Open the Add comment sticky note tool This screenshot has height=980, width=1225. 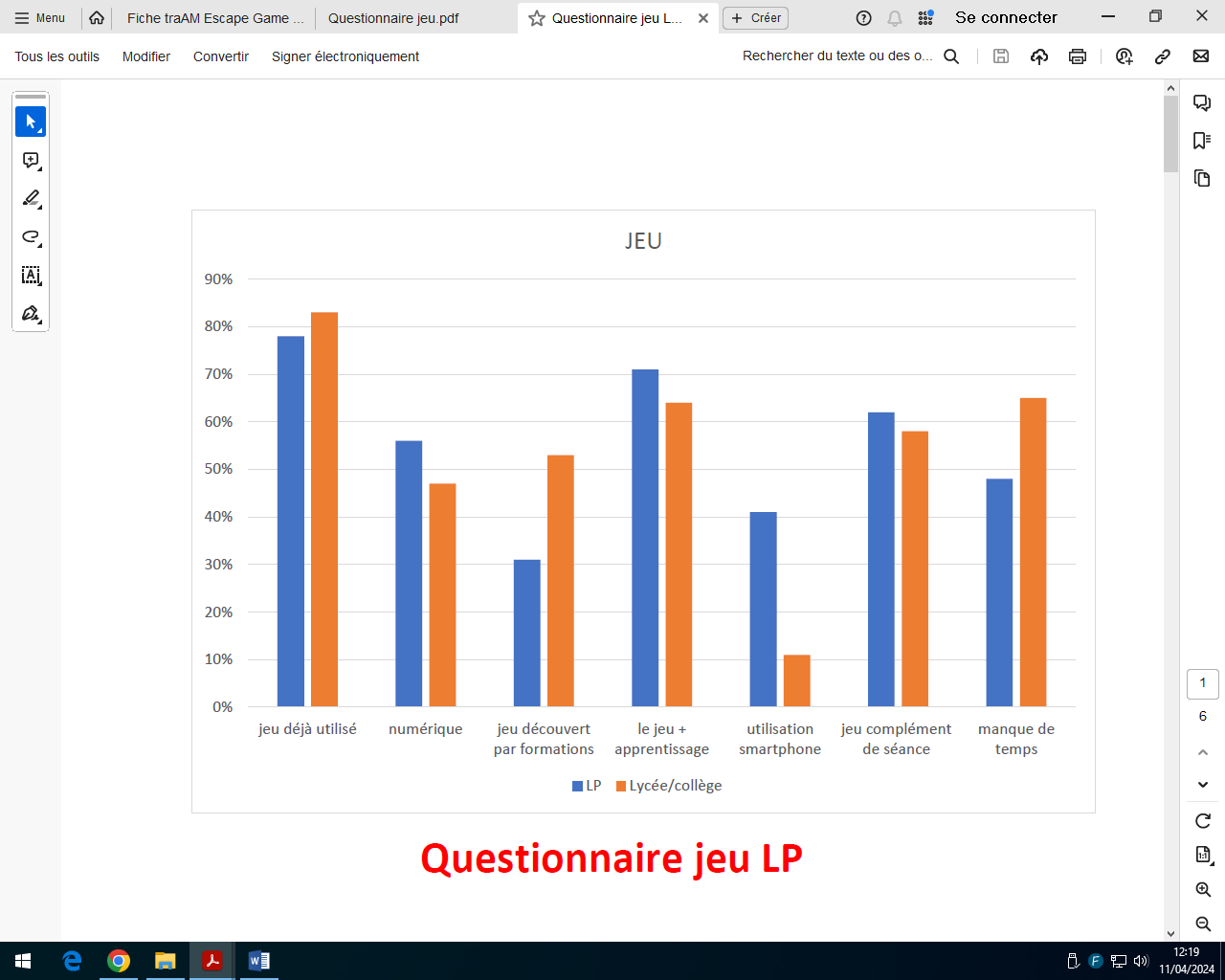click(x=31, y=161)
